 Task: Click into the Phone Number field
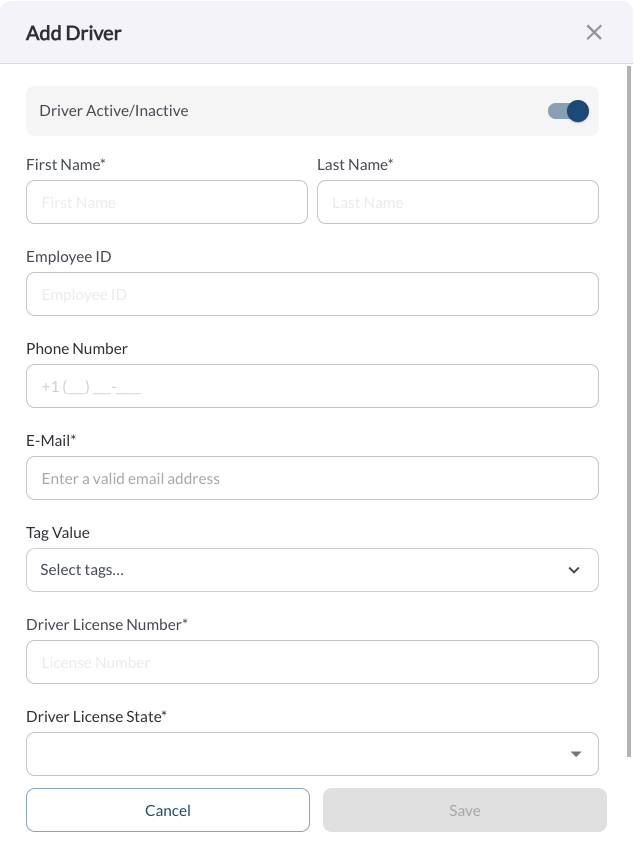312,387
